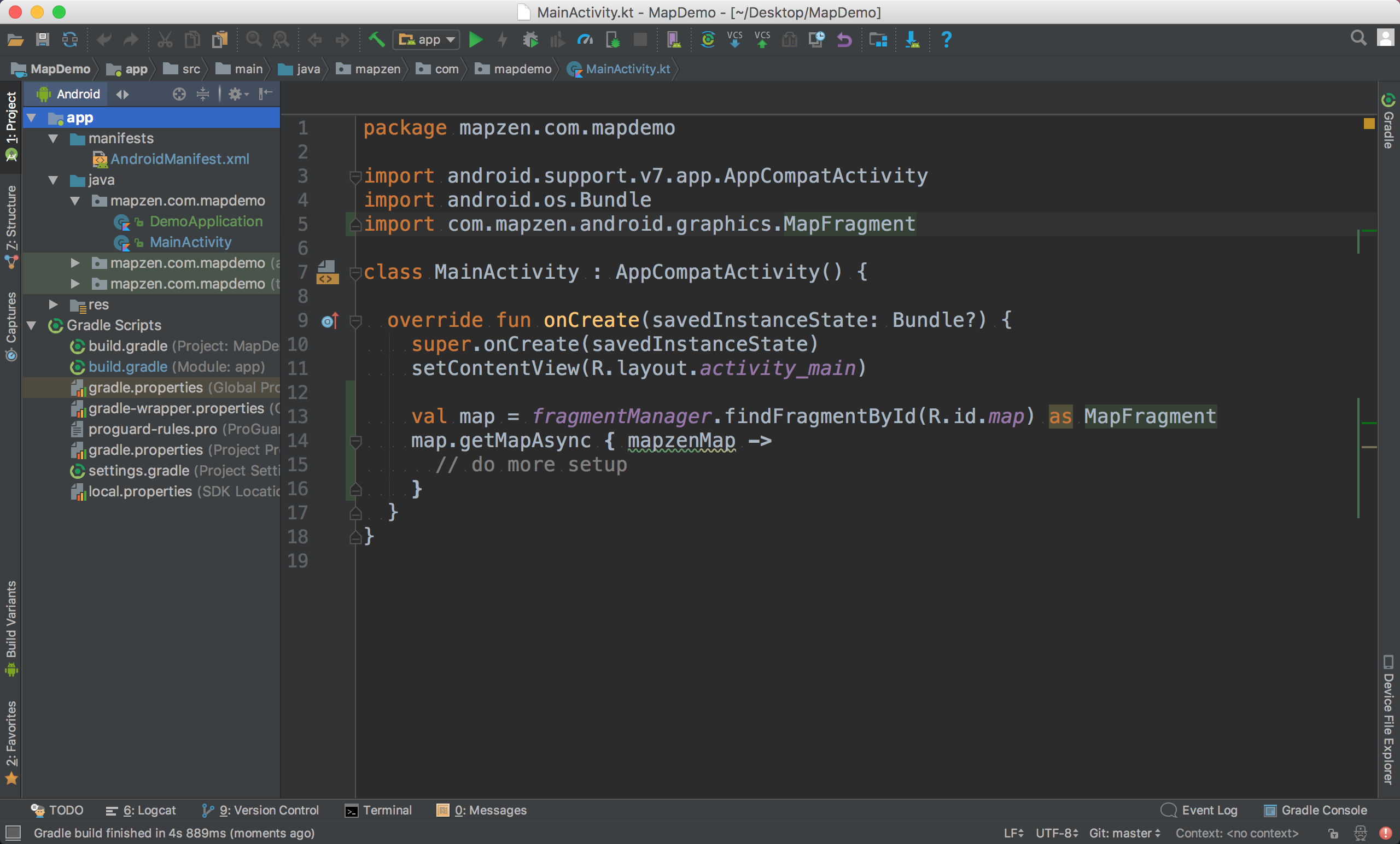Toggle tool window buttons icon bottom-left corner
Image resolution: width=1400 pixels, height=844 pixels.
13,833
